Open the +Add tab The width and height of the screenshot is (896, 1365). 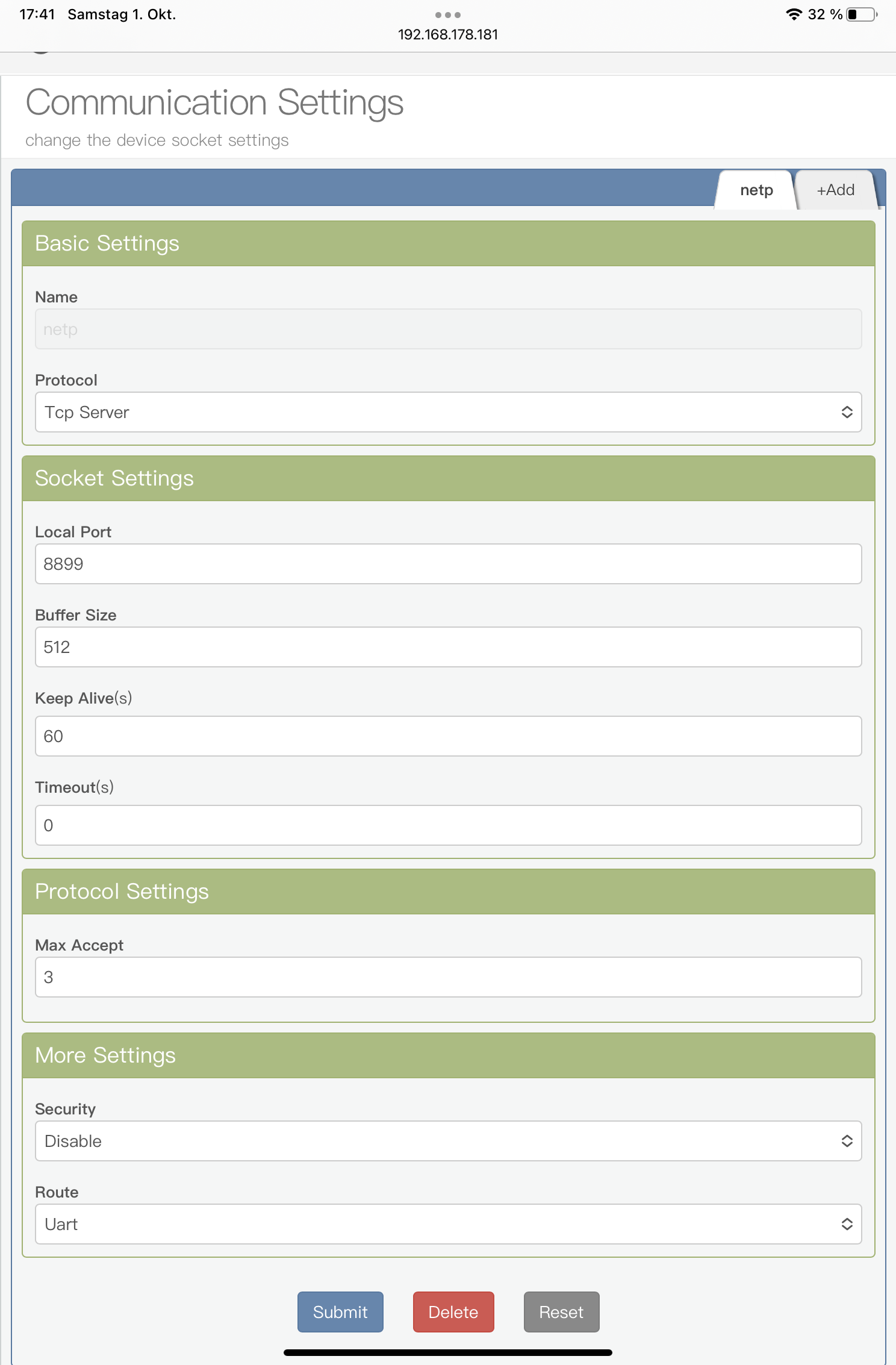click(835, 190)
